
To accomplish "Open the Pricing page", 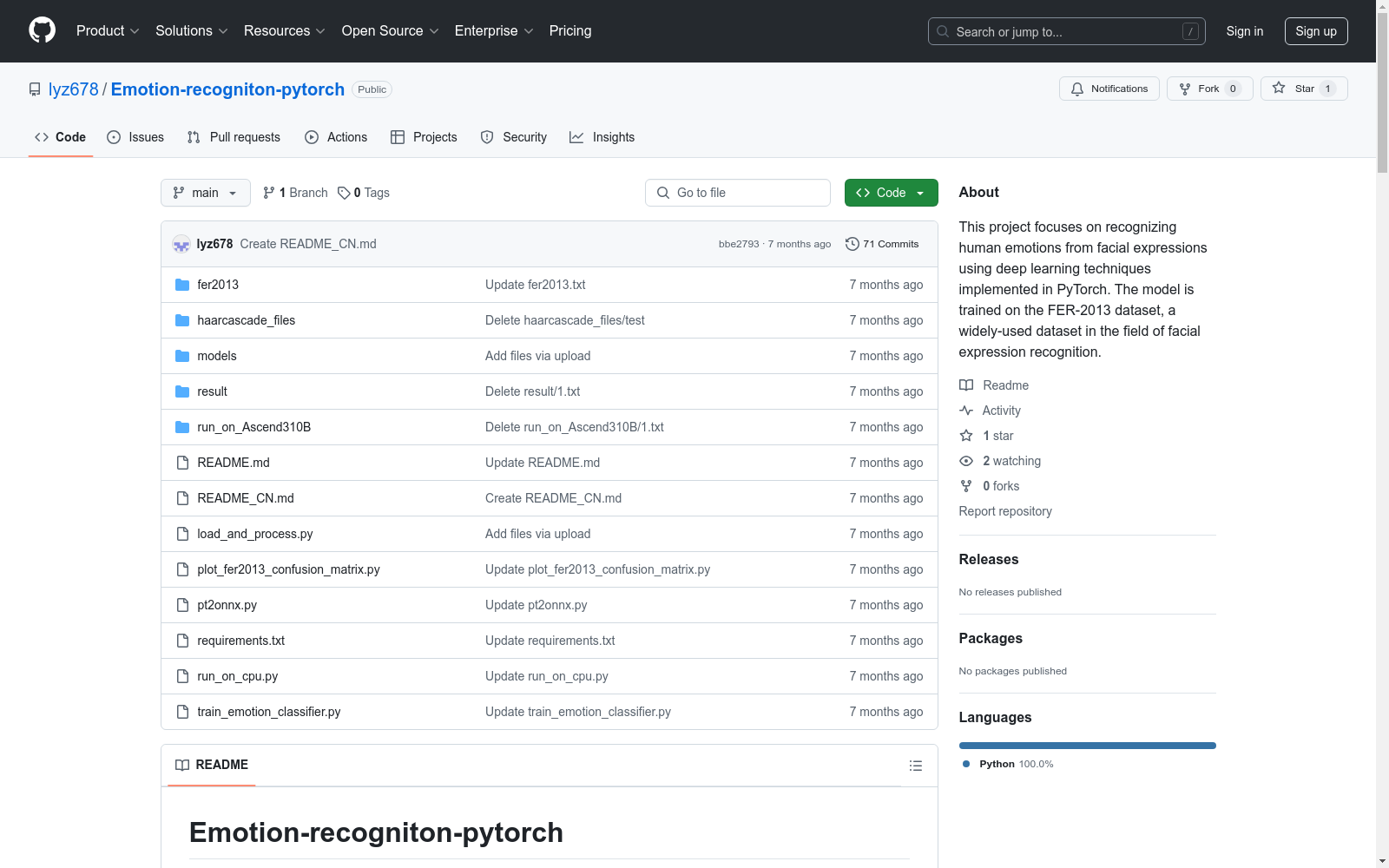I will coord(570,30).
